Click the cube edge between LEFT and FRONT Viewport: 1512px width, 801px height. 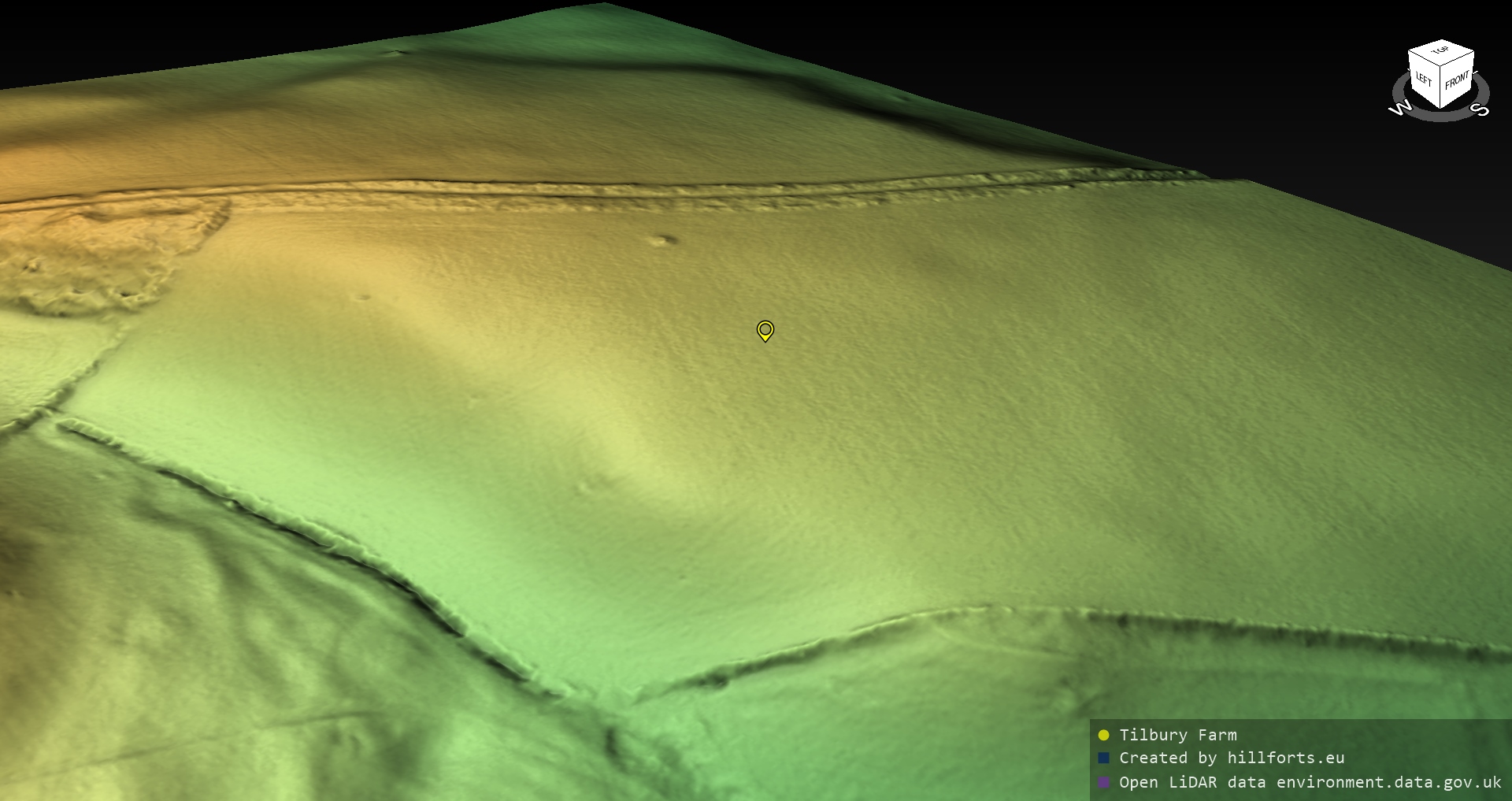1441,88
